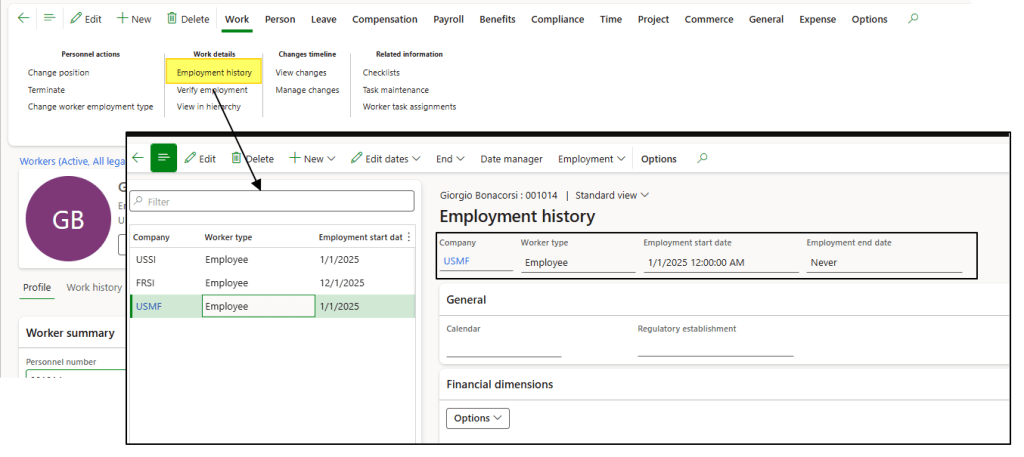Click the USMF company link
Screen dimensions: 1024x457
pyautogui.click(x=456, y=262)
